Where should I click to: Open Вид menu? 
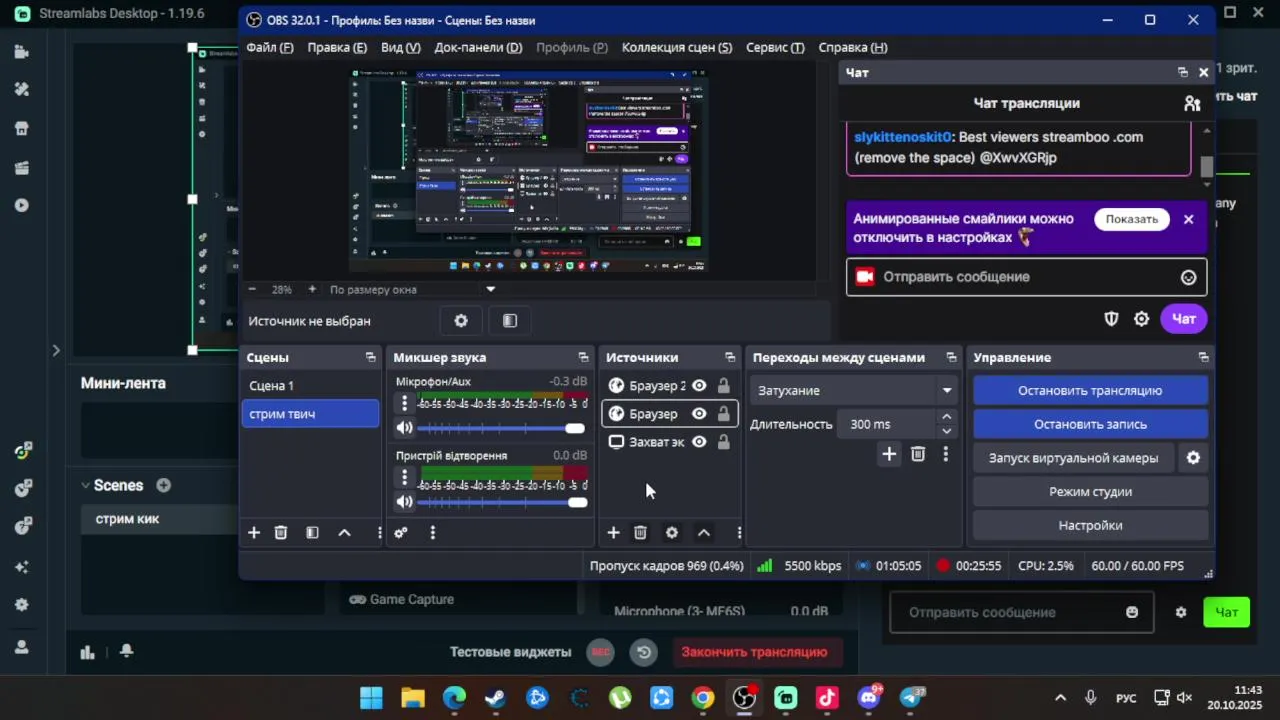pos(401,47)
